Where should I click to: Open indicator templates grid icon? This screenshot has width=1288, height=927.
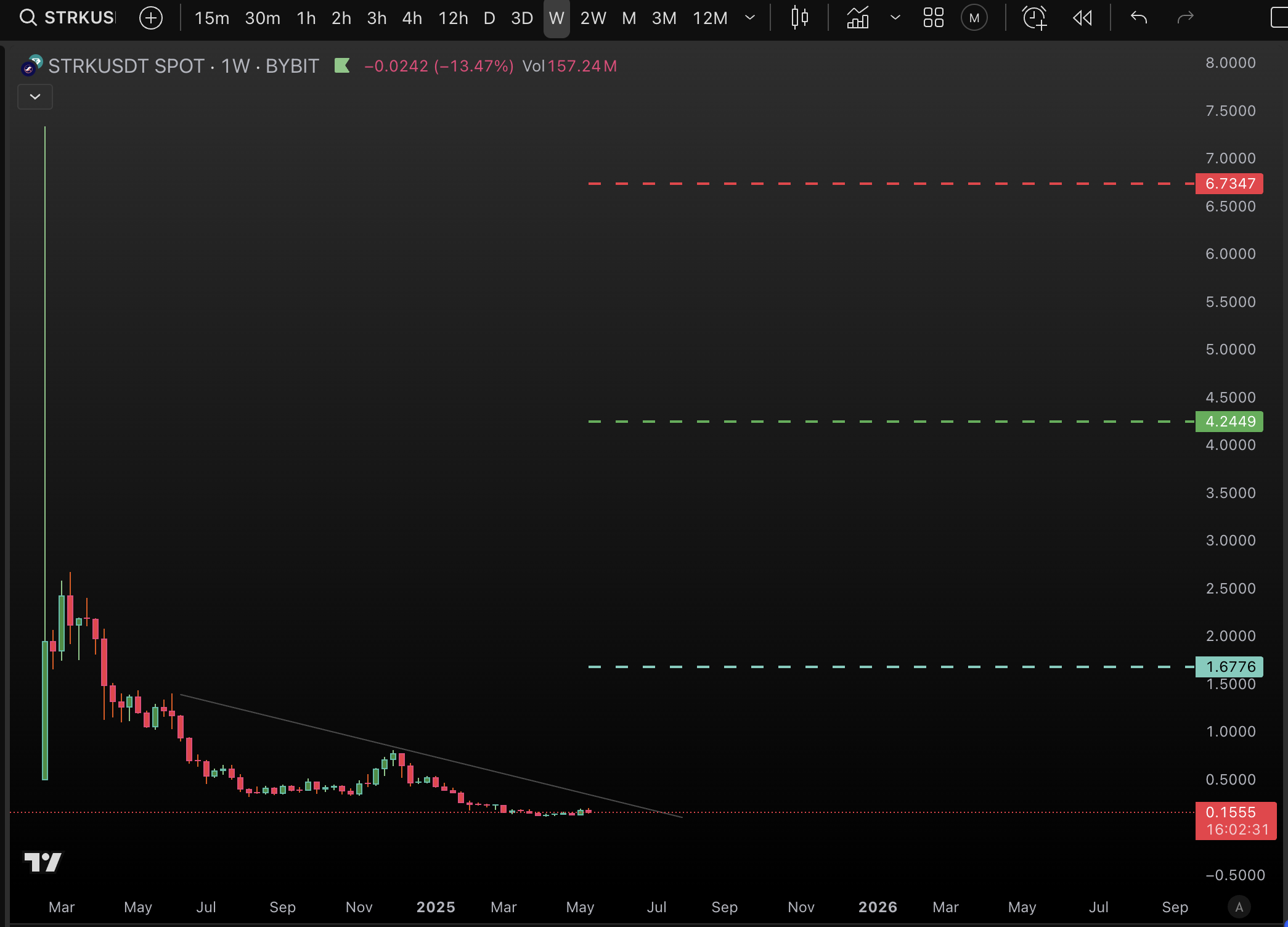click(934, 18)
